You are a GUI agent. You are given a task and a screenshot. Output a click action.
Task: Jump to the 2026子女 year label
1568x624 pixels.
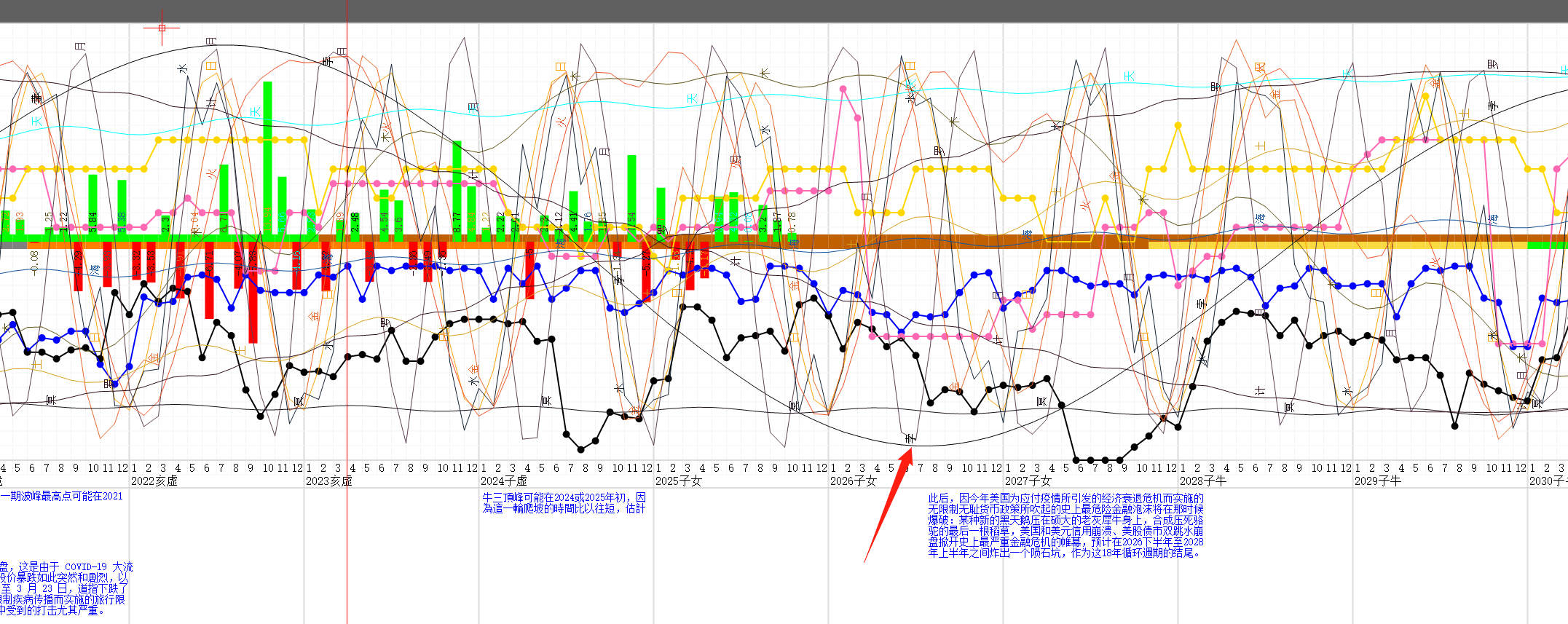coord(853,481)
